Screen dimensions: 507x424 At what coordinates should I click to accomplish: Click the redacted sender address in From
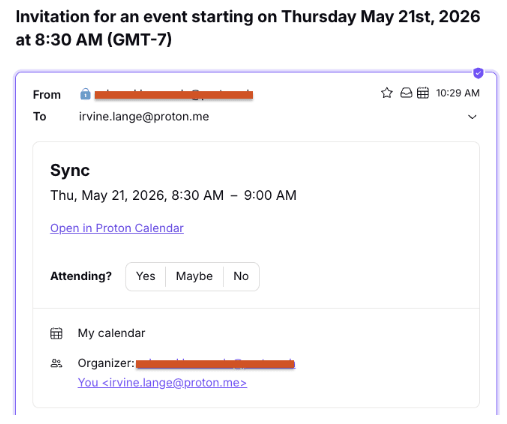pos(174,95)
